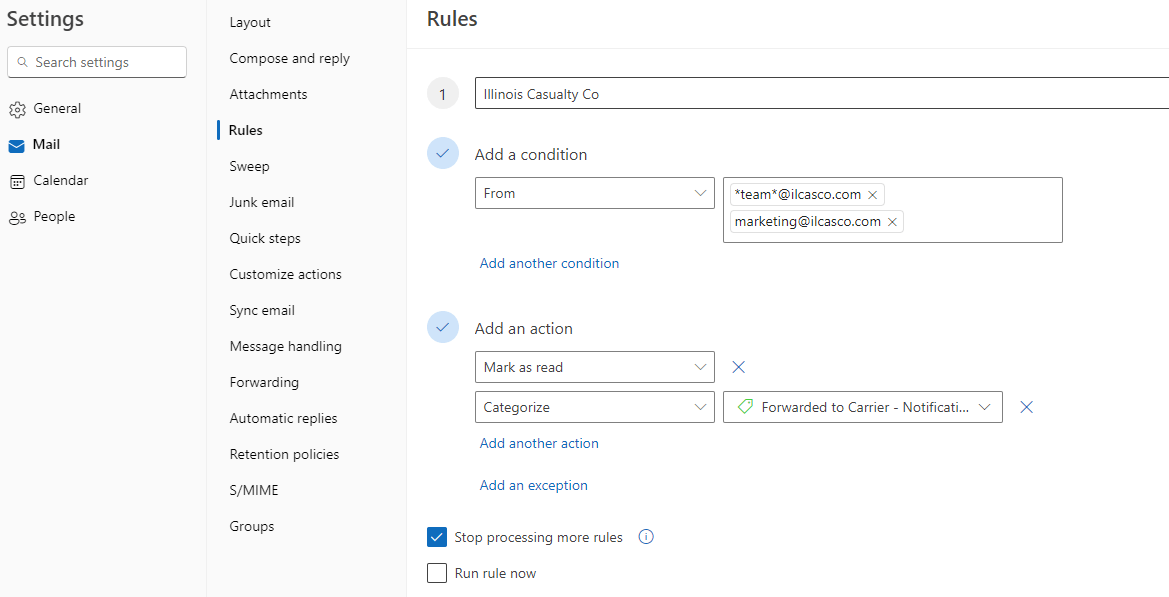Screen dimensions: 1169x597
Task: Check the Run rule now box
Action: pos(437,573)
